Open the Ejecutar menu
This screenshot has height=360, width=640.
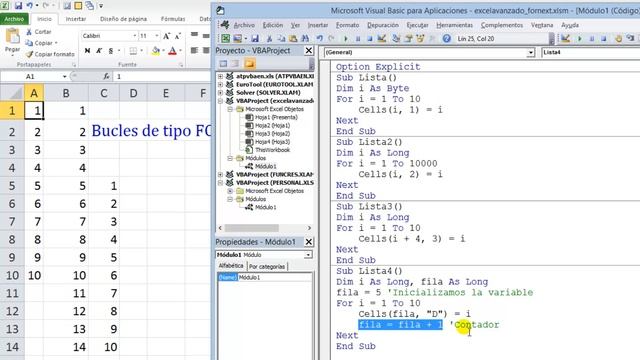[x=418, y=25]
